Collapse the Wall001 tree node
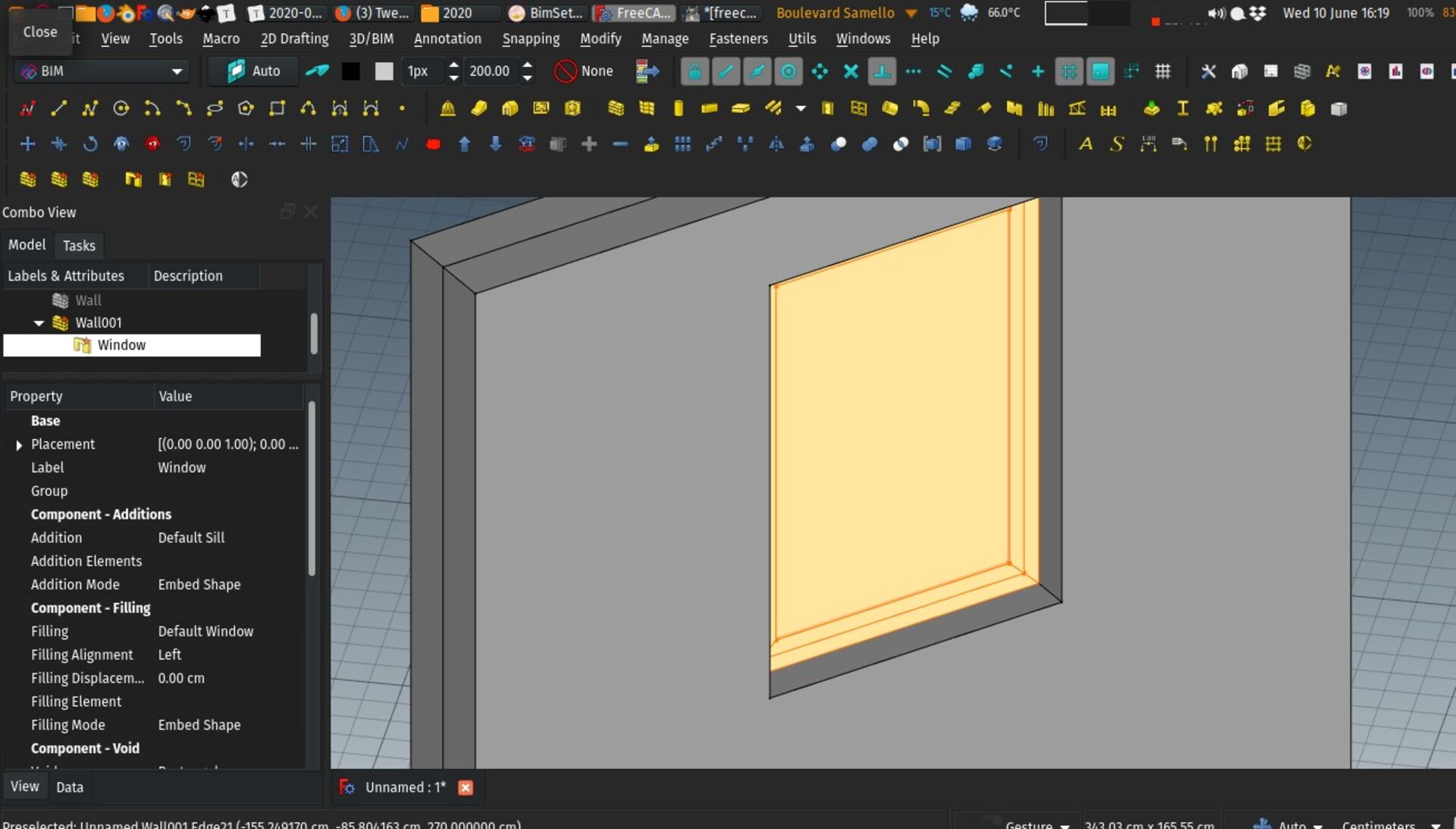 coord(39,323)
